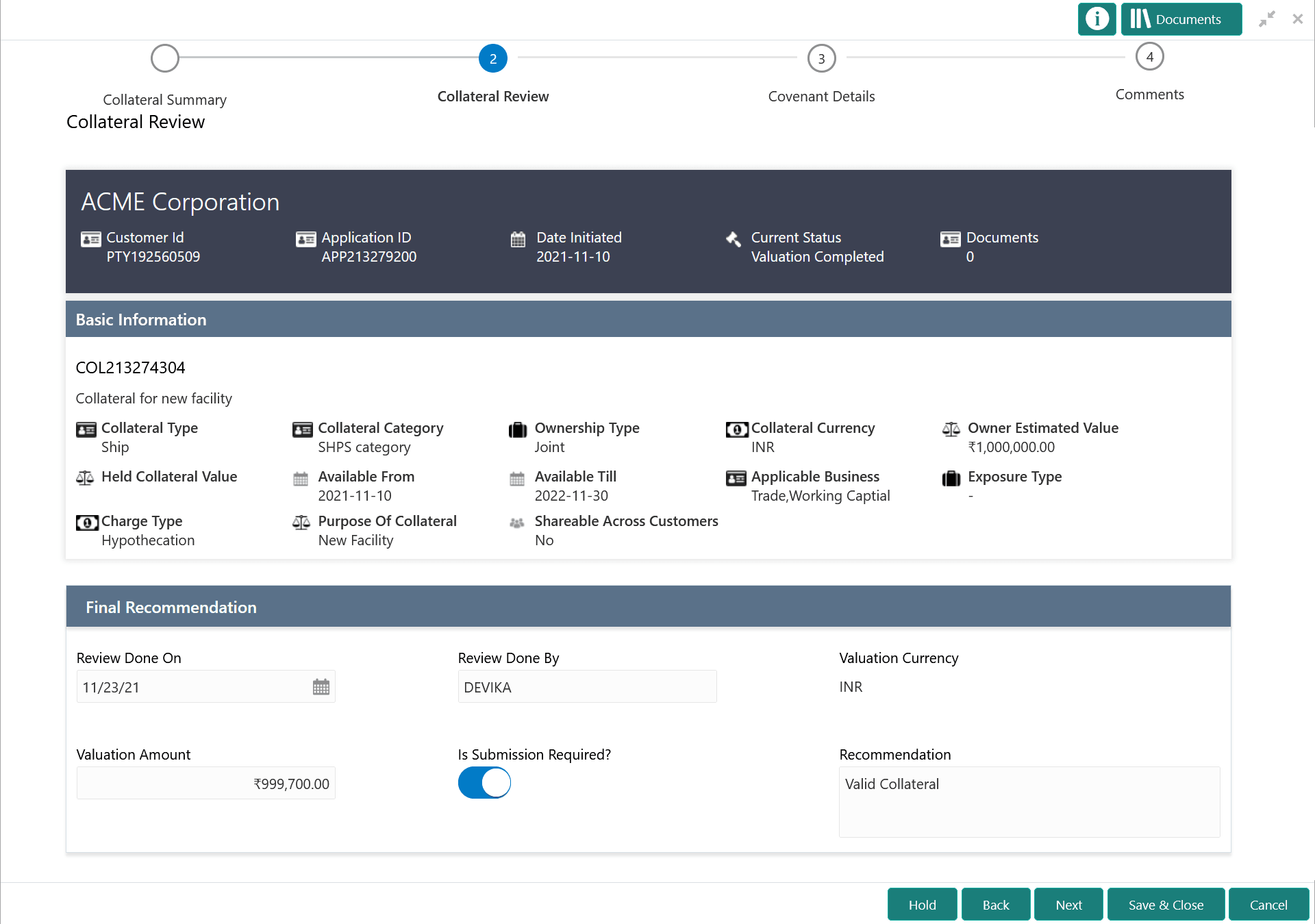
Task: Click the Current Status gavel icon
Action: (734, 239)
